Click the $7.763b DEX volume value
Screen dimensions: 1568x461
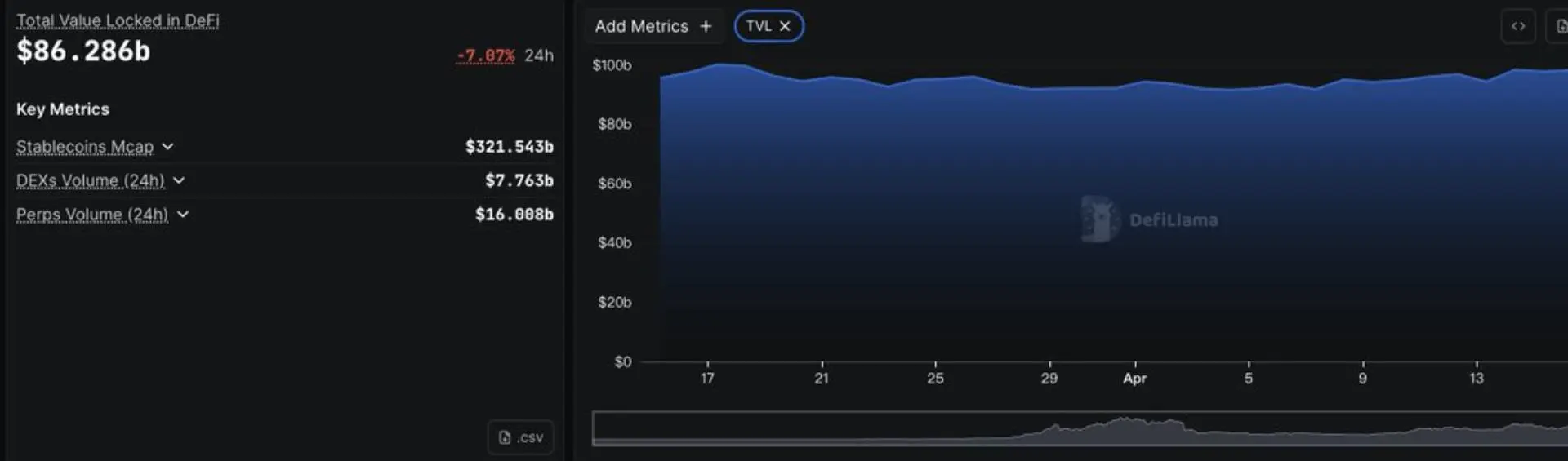click(519, 180)
